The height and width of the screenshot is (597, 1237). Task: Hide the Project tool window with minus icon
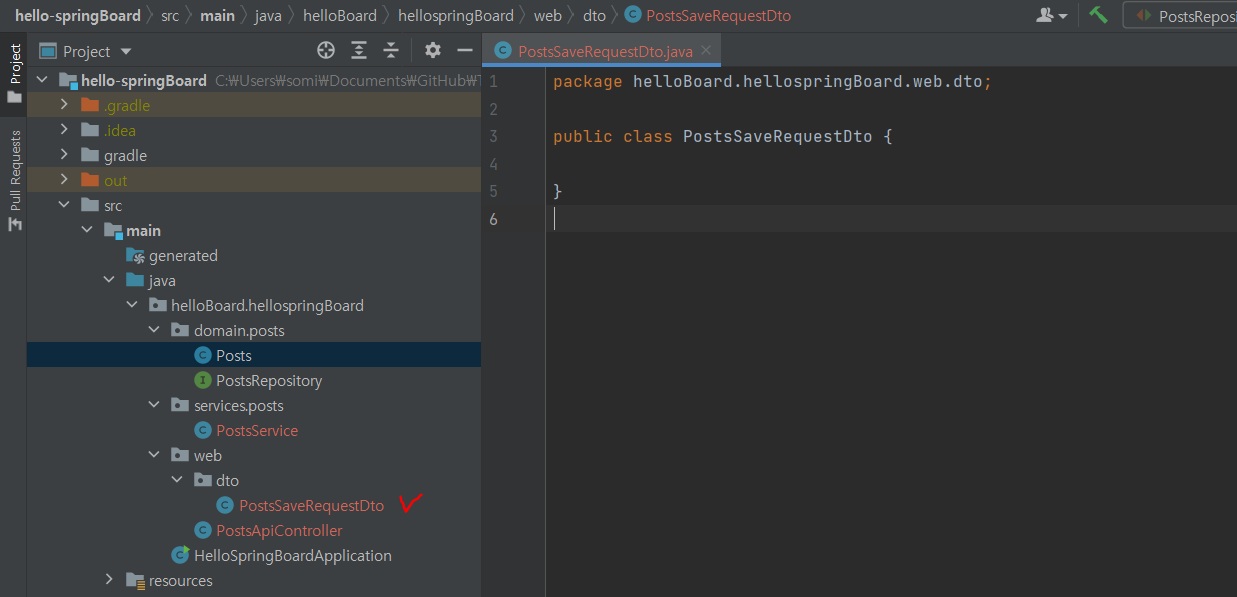(464, 50)
